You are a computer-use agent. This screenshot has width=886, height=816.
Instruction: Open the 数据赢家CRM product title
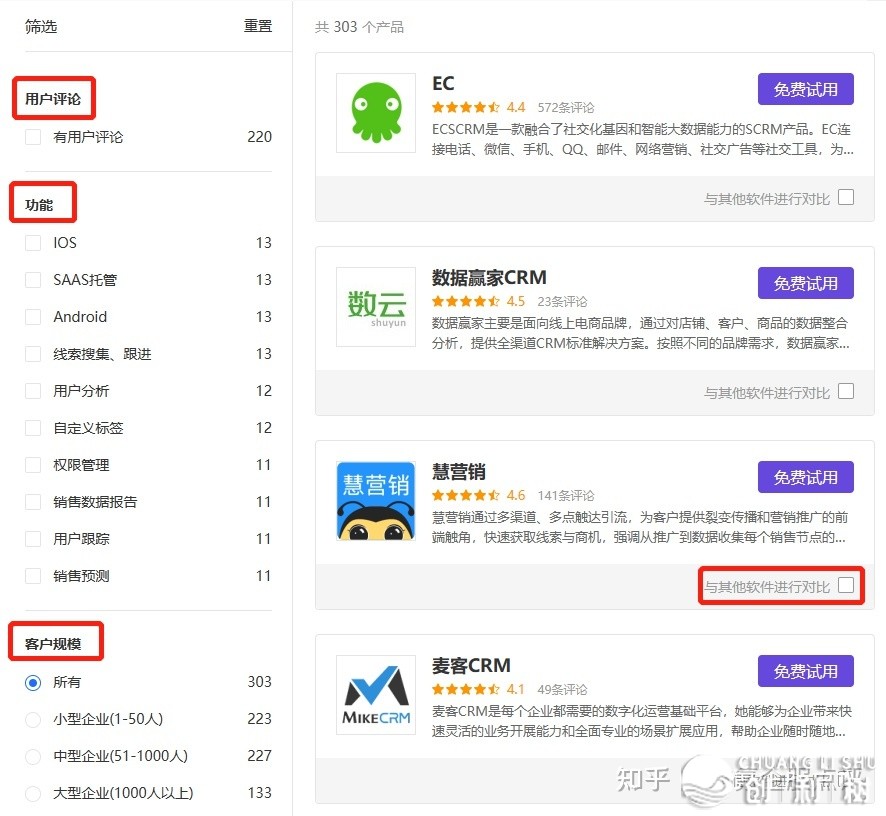[489, 277]
